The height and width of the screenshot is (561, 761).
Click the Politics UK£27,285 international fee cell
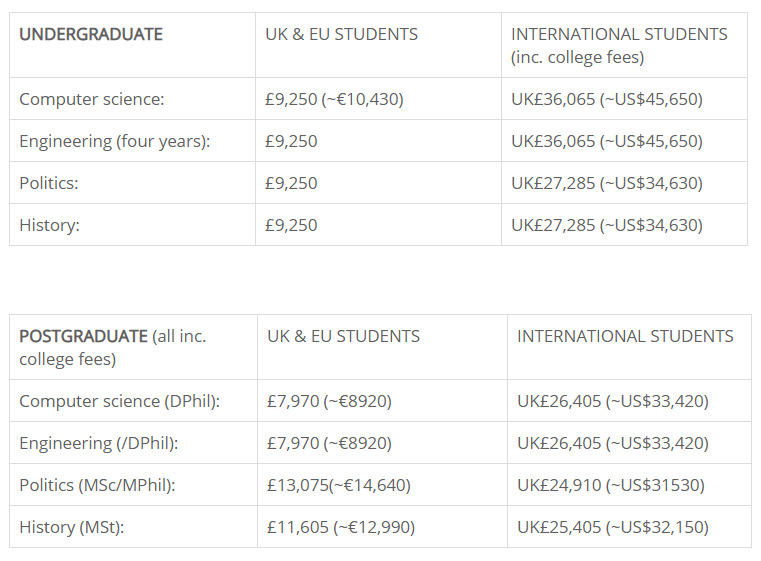[x=607, y=183]
